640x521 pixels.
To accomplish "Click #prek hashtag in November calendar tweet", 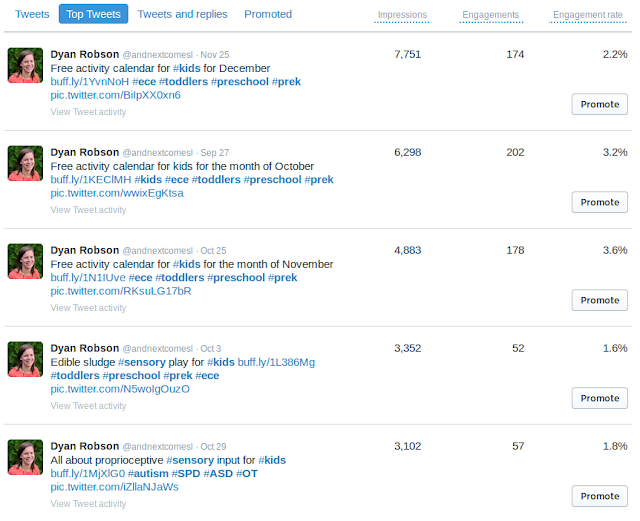I will [x=283, y=278].
